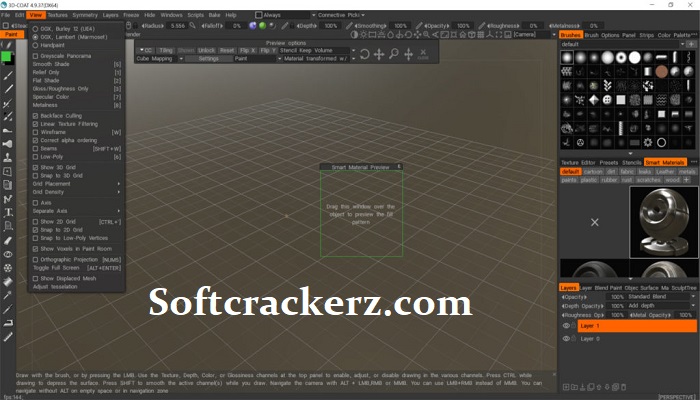Click the green sphere icon in top bar

pos(262,25)
